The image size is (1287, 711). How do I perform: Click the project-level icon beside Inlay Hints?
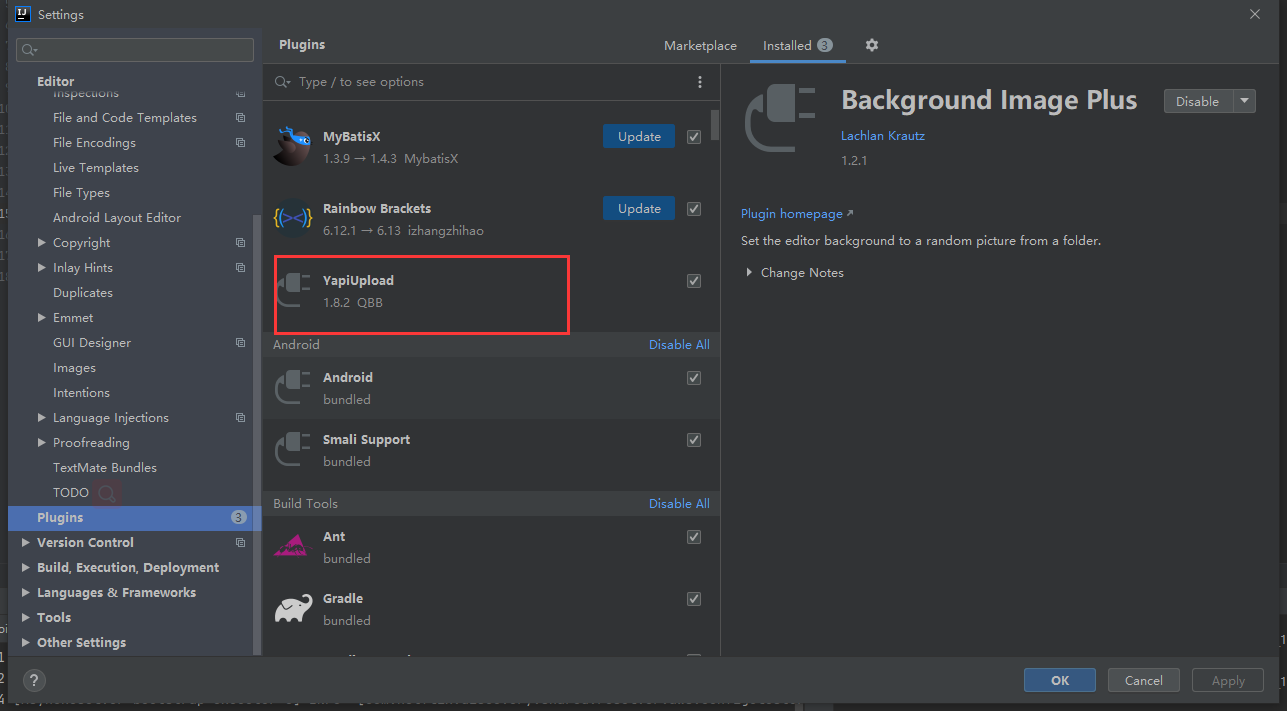click(240, 268)
